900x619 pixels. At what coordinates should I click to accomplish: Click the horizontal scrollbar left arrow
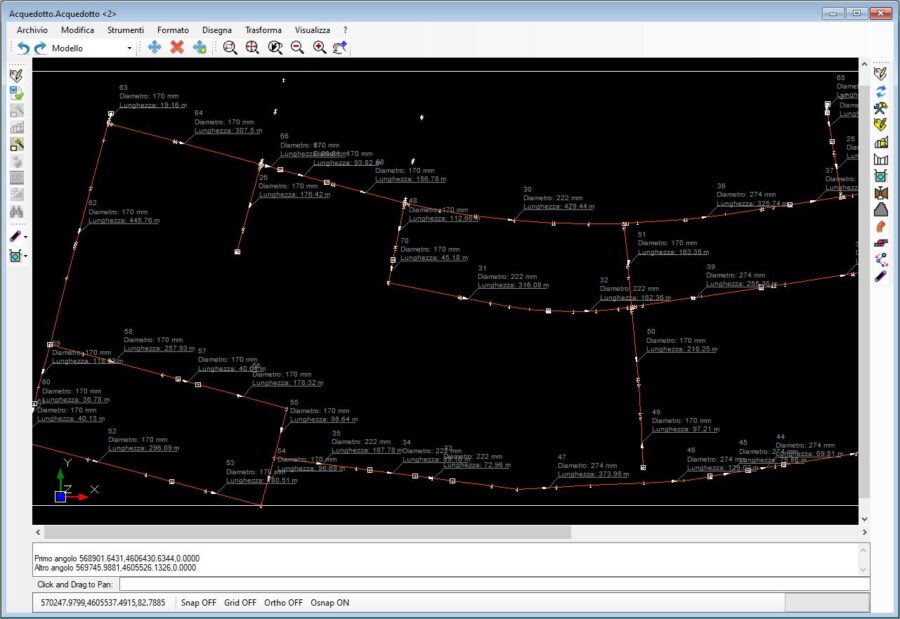(x=38, y=532)
